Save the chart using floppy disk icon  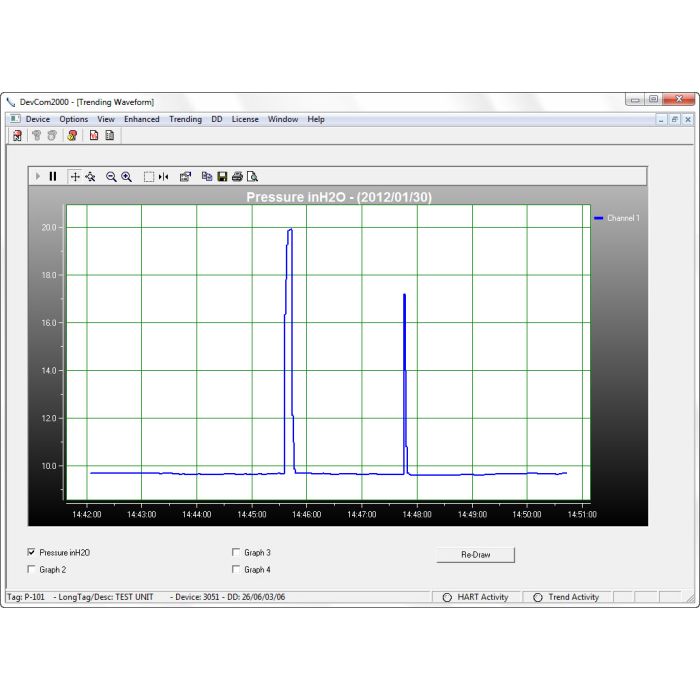coord(222,176)
